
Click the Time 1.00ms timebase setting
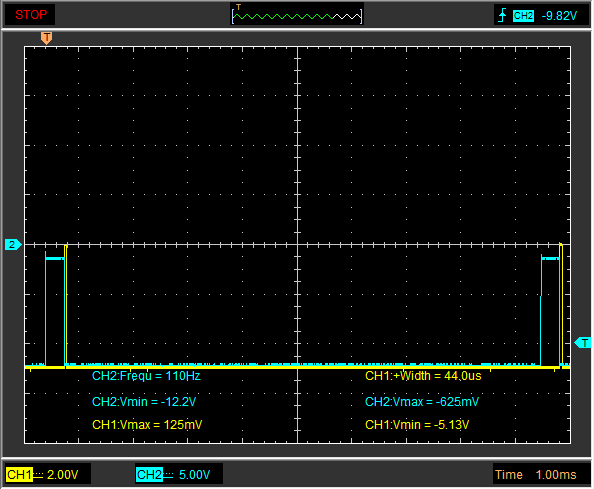536,475
